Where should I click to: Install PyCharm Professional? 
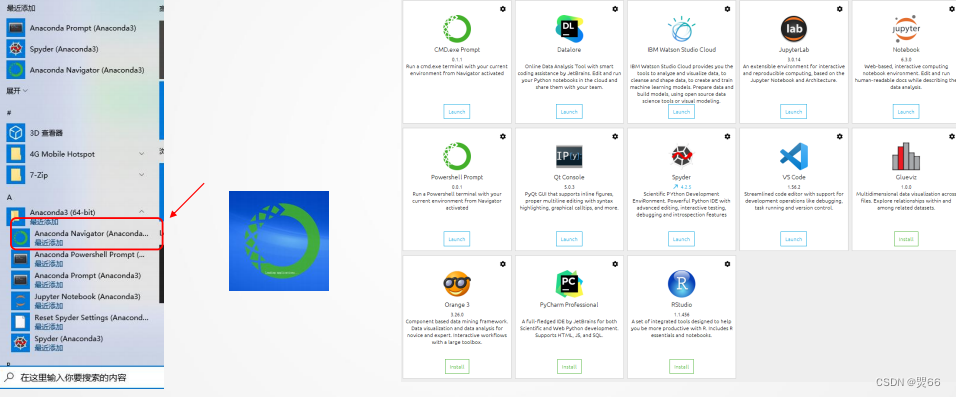click(569, 367)
